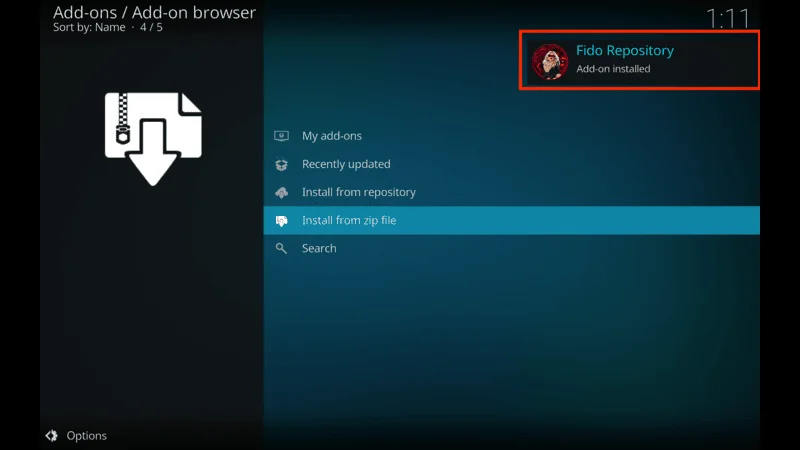This screenshot has height=450, width=800.
Task: Click the 'Sort by: Name' text
Action: pyautogui.click(x=89, y=28)
